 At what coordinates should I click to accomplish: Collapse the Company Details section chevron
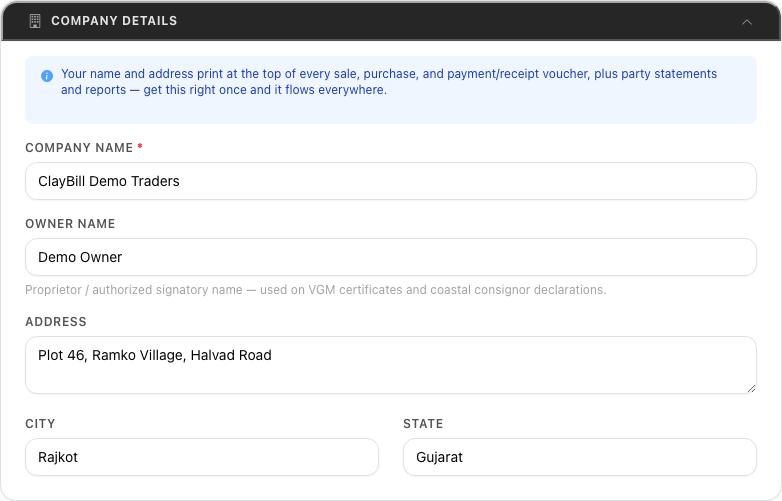[747, 22]
